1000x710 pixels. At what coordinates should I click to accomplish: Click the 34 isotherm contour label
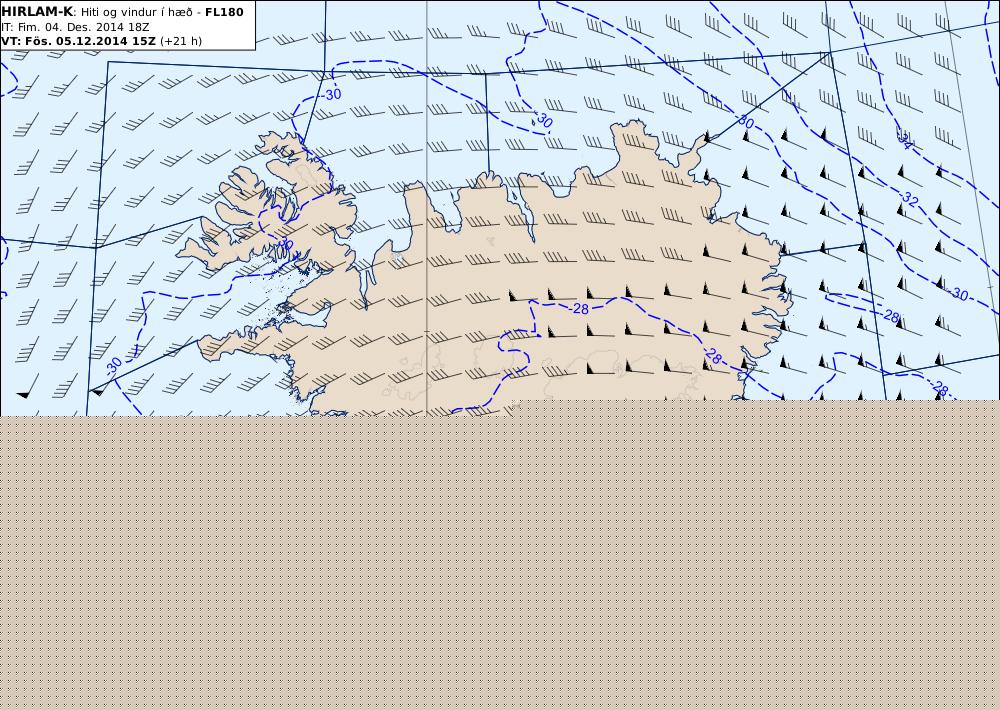(904, 141)
